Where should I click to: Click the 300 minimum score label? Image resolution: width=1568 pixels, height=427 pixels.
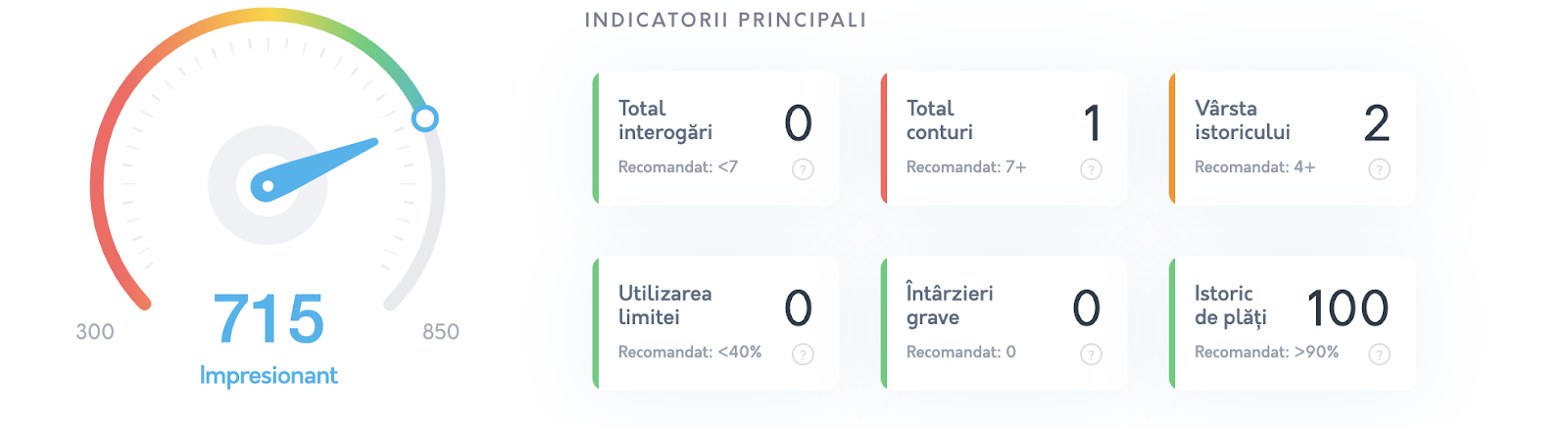tap(95, 332)
